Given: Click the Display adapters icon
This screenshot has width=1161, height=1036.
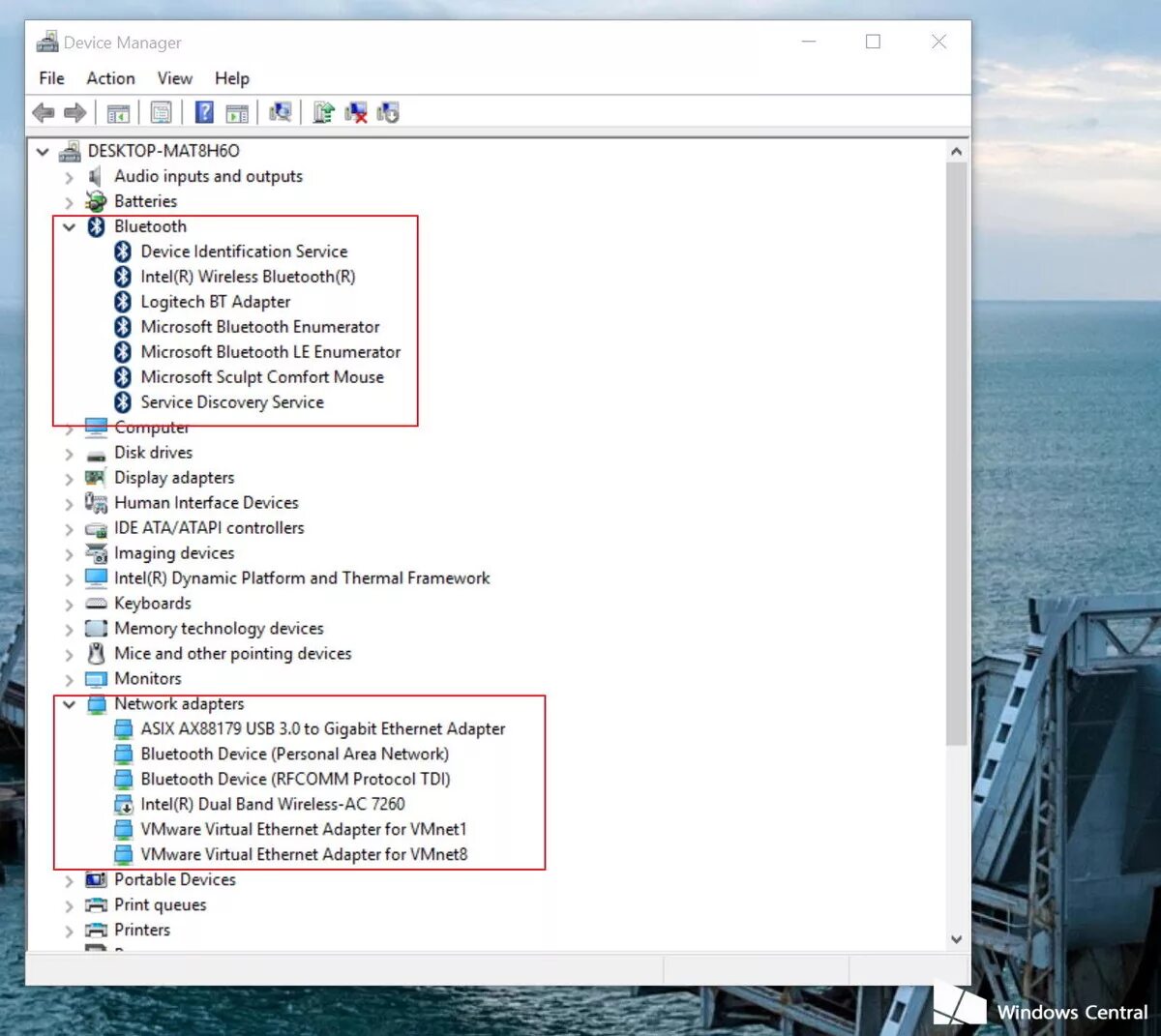Looking at the screenshot, I should (x=96, y=478).
